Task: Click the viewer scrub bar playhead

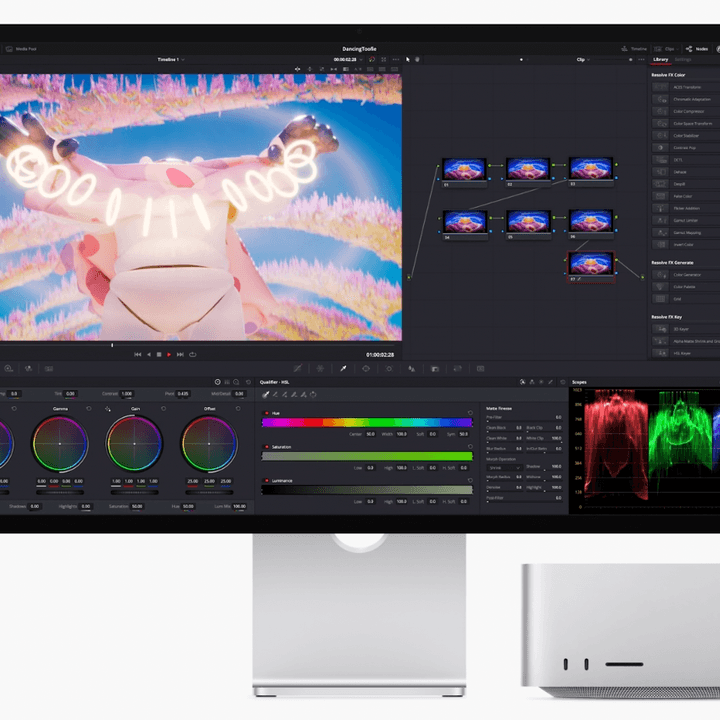Action: tap(112, 345)
